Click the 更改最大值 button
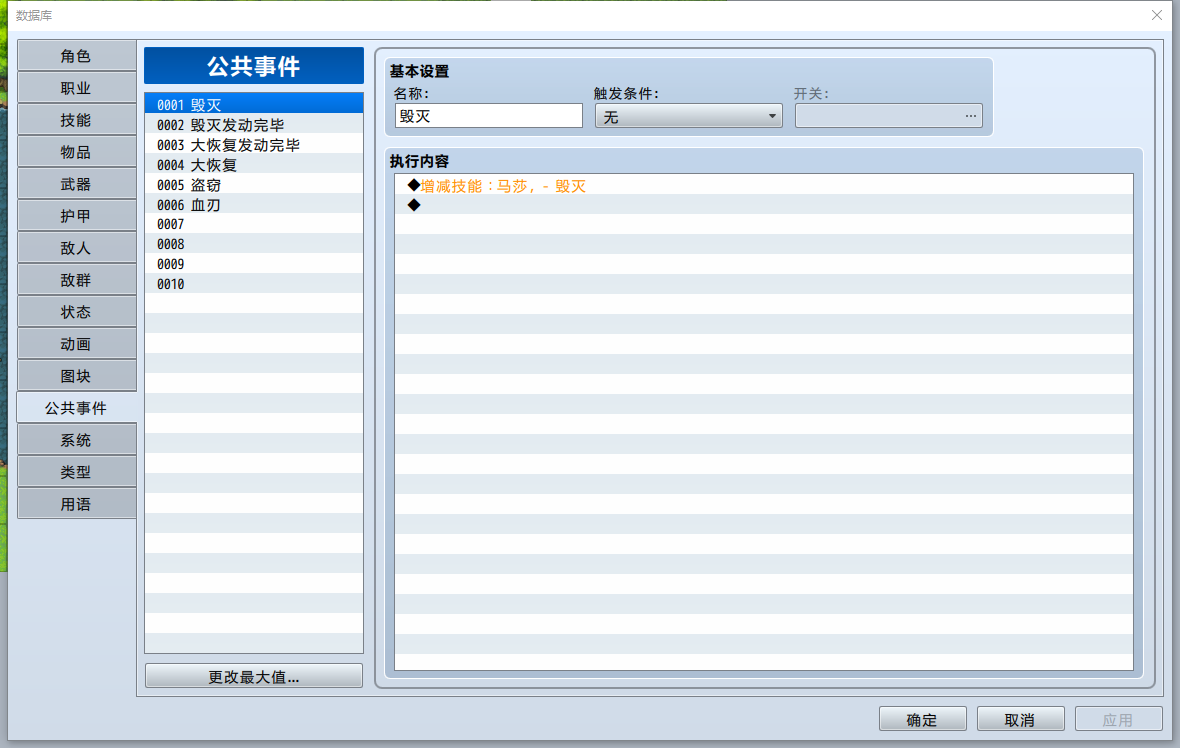 (254, 677)
